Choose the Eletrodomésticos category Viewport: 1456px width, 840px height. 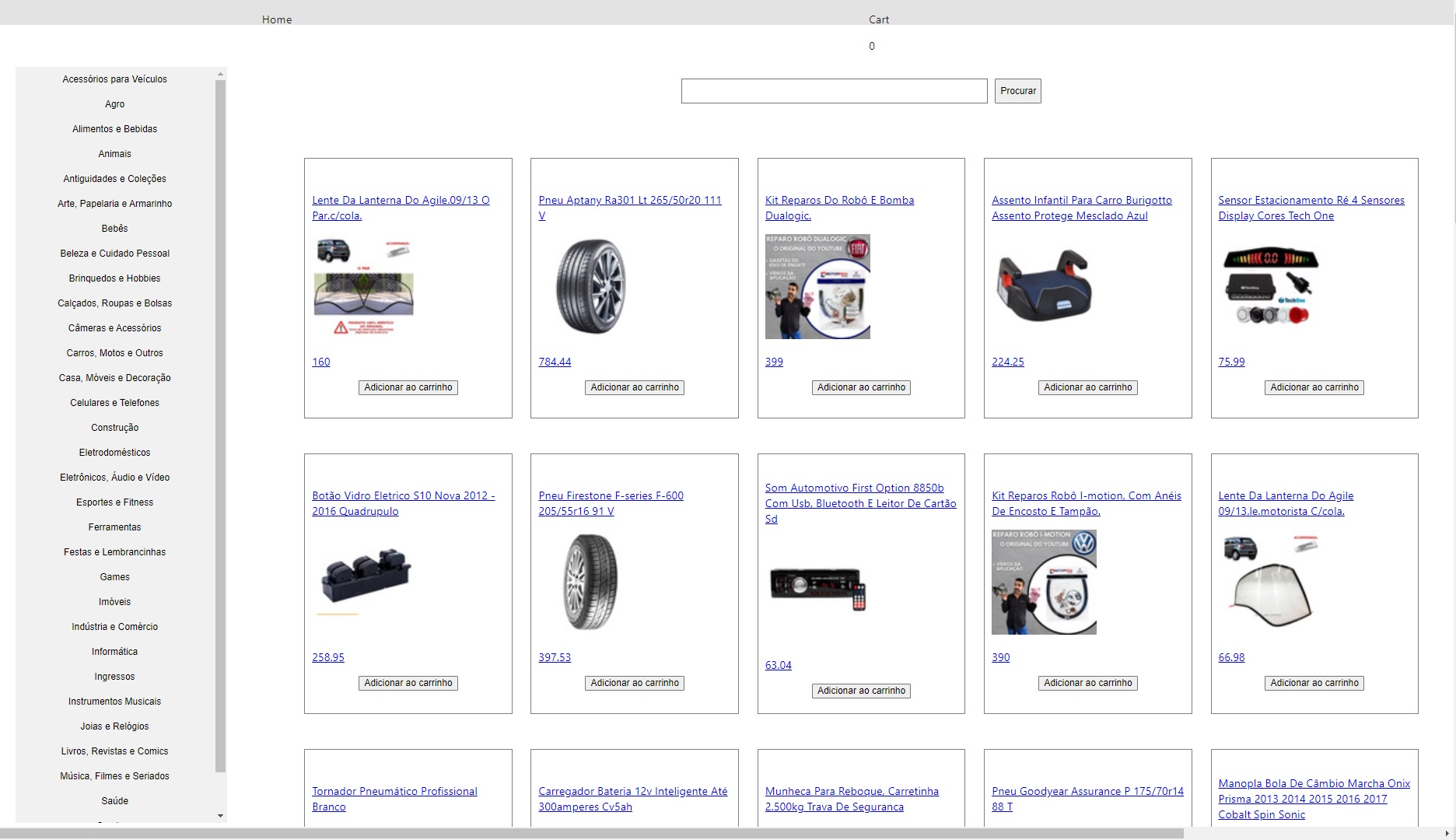point(114,453)
